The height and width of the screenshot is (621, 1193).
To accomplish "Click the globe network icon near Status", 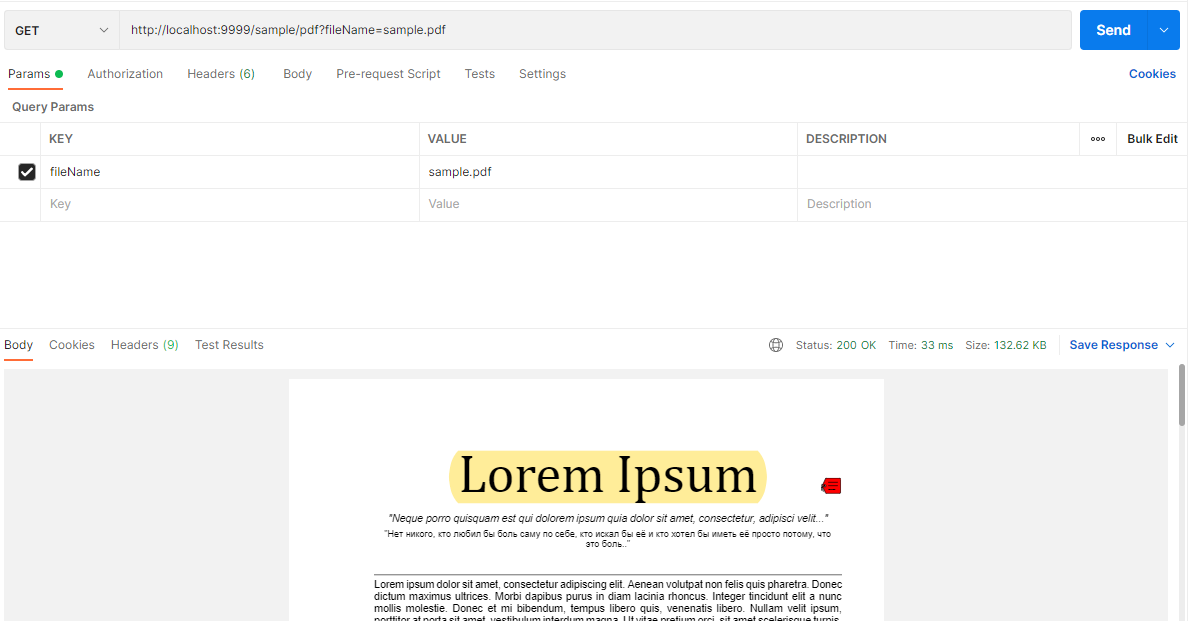I will point(776,345).
